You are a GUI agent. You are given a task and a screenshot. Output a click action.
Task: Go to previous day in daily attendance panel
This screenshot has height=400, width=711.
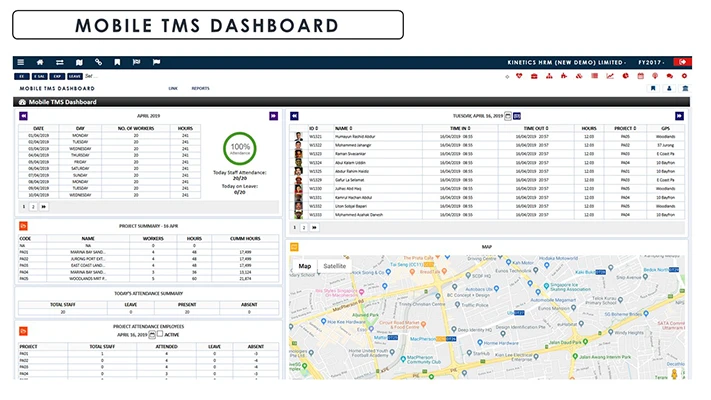(x=294, y=116)
